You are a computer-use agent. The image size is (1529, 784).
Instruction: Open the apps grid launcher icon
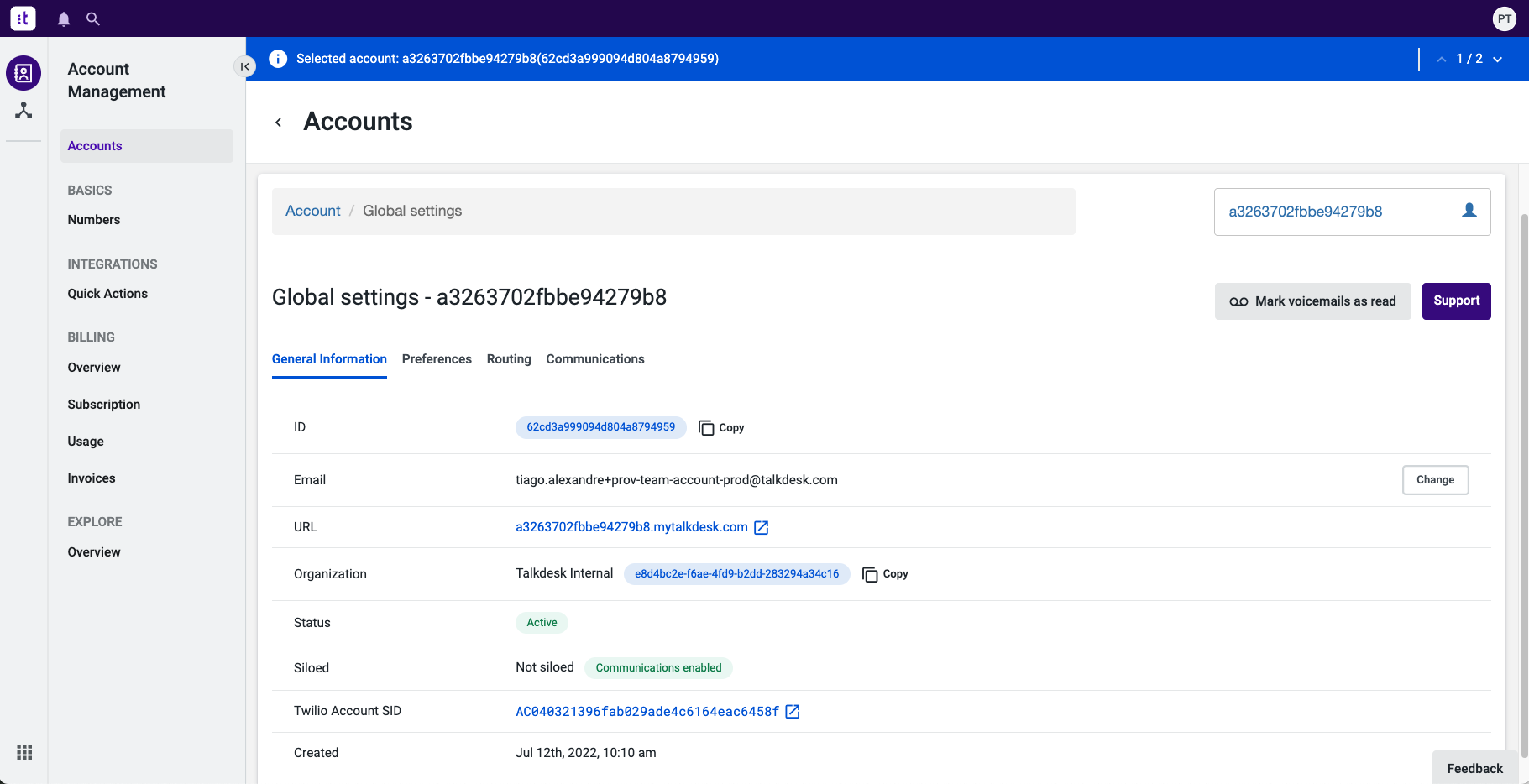(x=24, y=752)
